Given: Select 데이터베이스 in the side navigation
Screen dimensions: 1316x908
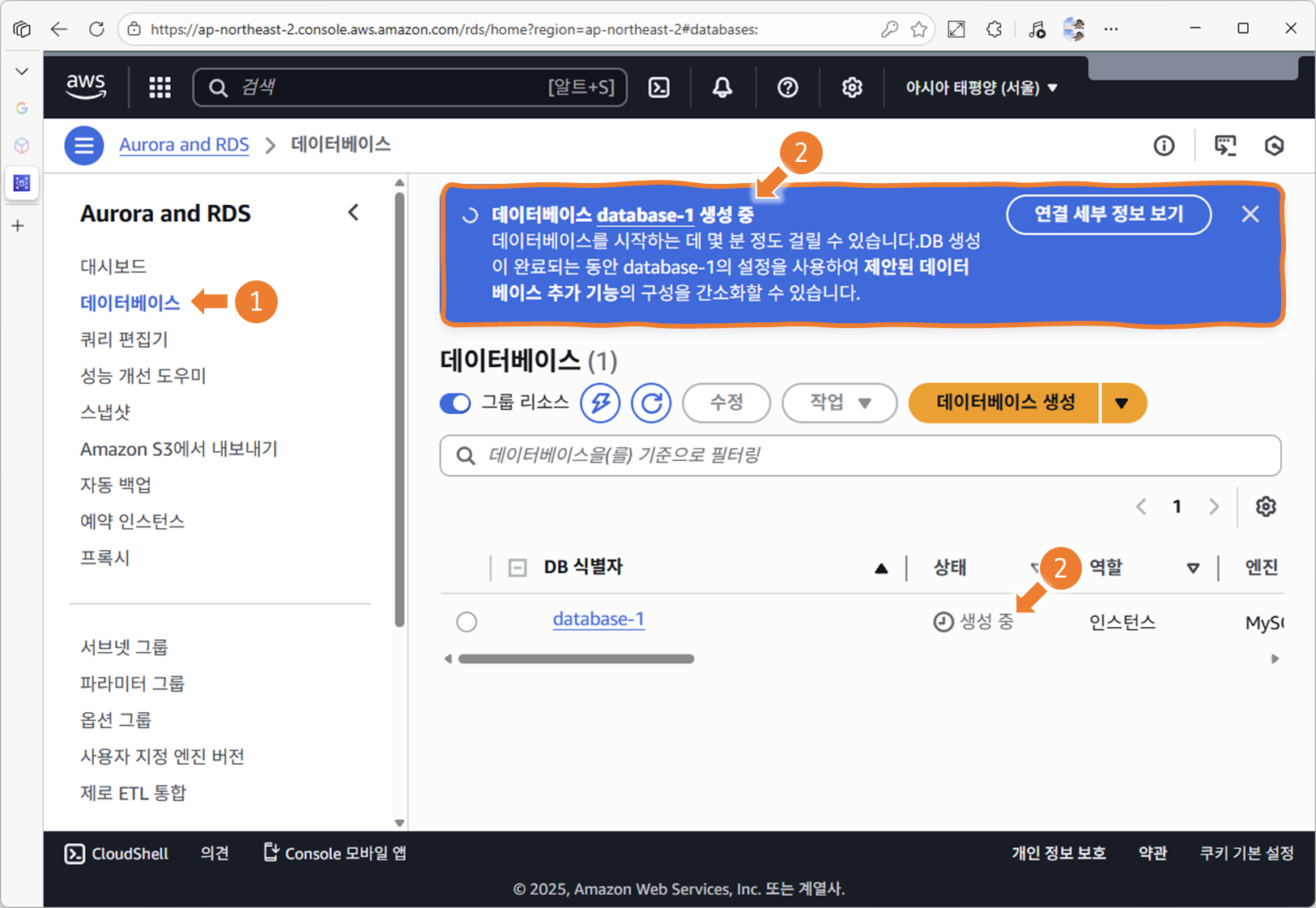Looking at the screenshot, I should coord(130,303).
